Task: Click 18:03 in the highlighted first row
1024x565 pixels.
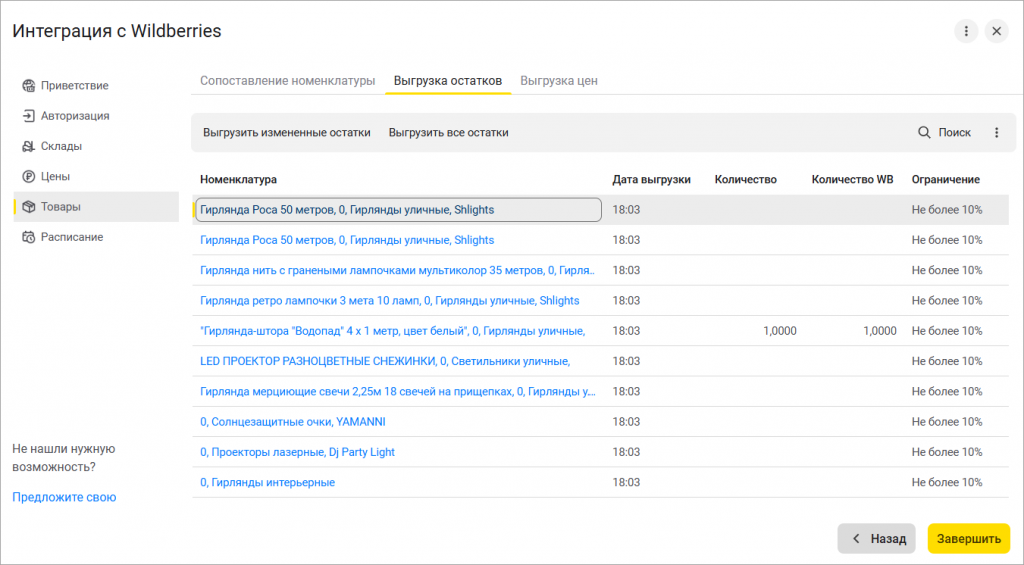Action: [x=626, y=210]
